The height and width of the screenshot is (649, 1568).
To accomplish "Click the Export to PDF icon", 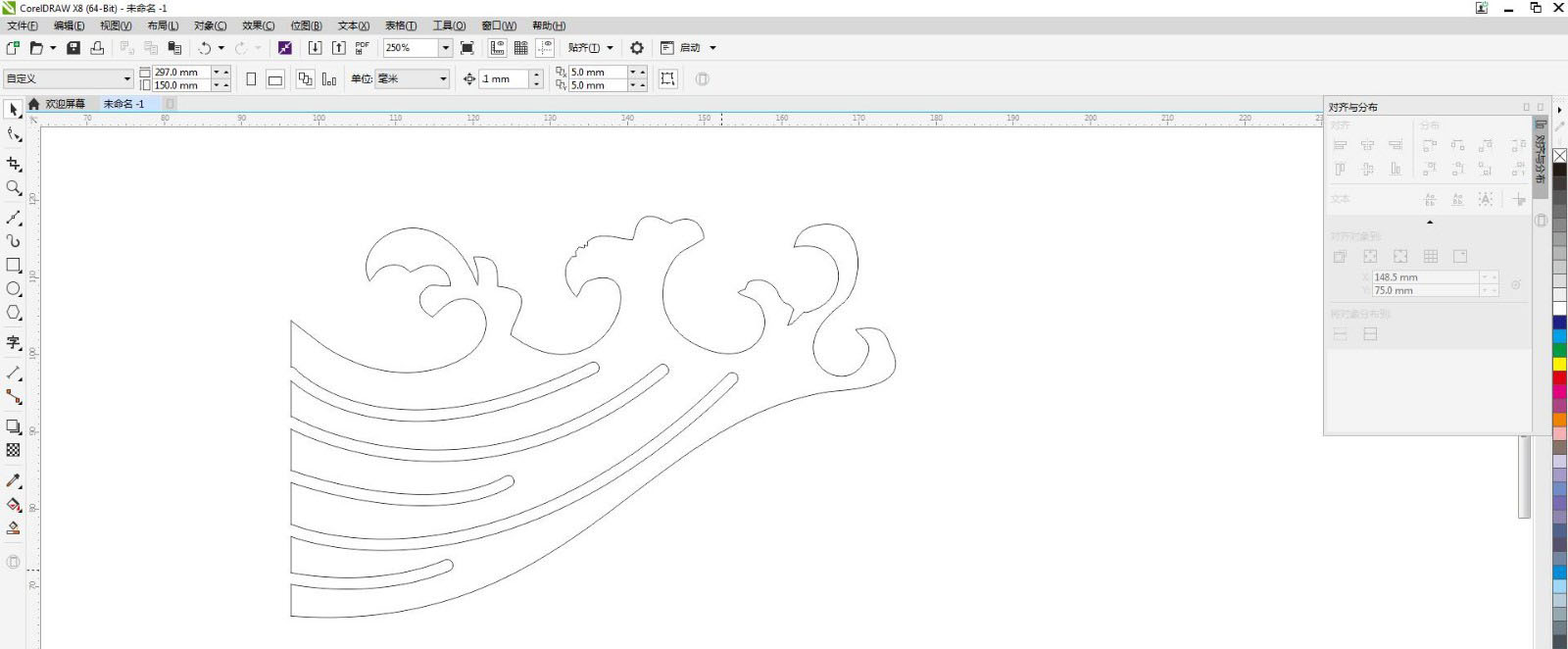I will (x=363, y=48).
